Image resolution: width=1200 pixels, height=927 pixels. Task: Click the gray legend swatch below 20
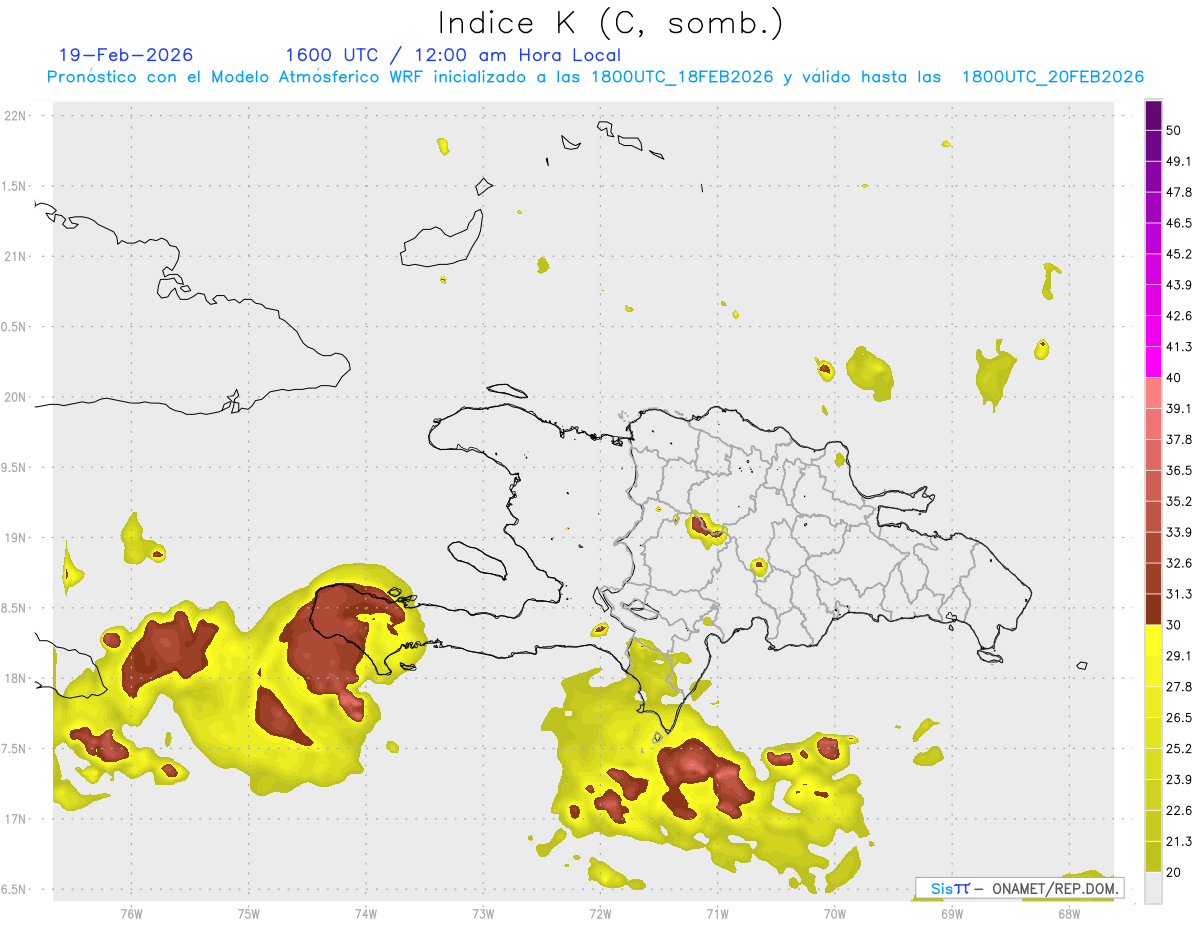pos(1154,888)
